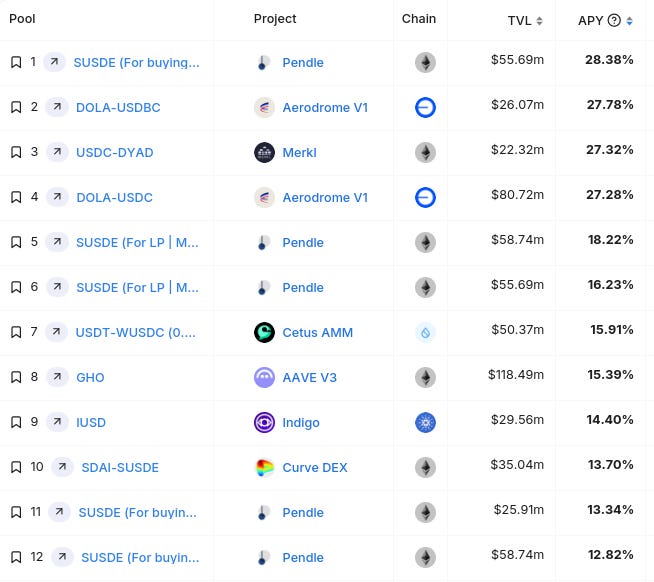Click the Pool column header
Viewport: 654px width, 582px height.
click(x=22, y=19)
